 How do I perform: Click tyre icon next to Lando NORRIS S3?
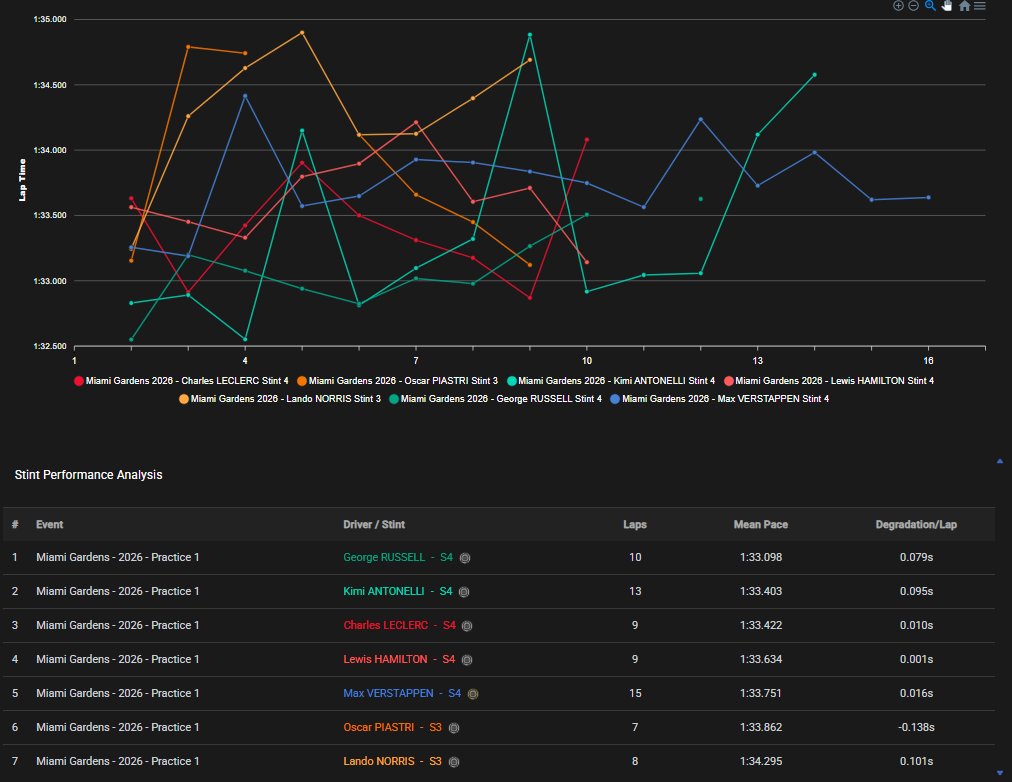[454, 762]
